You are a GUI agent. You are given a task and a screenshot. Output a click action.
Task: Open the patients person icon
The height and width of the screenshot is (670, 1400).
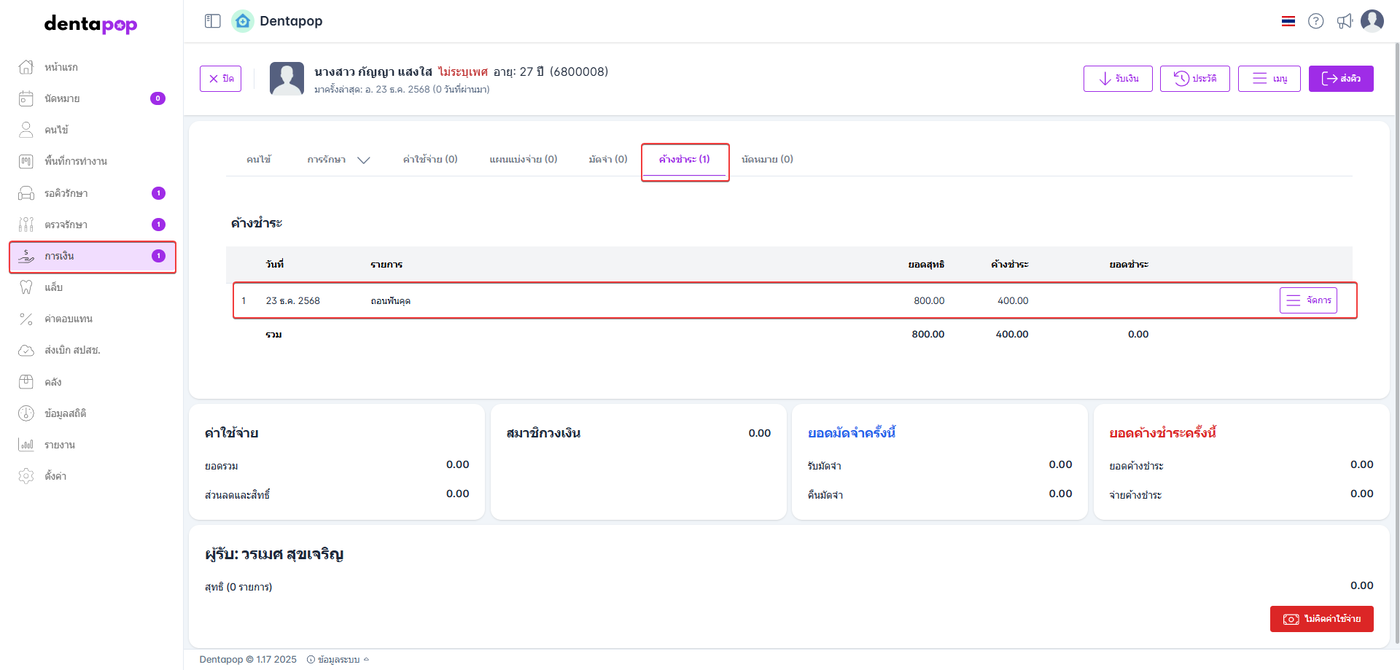coord(27,130)
